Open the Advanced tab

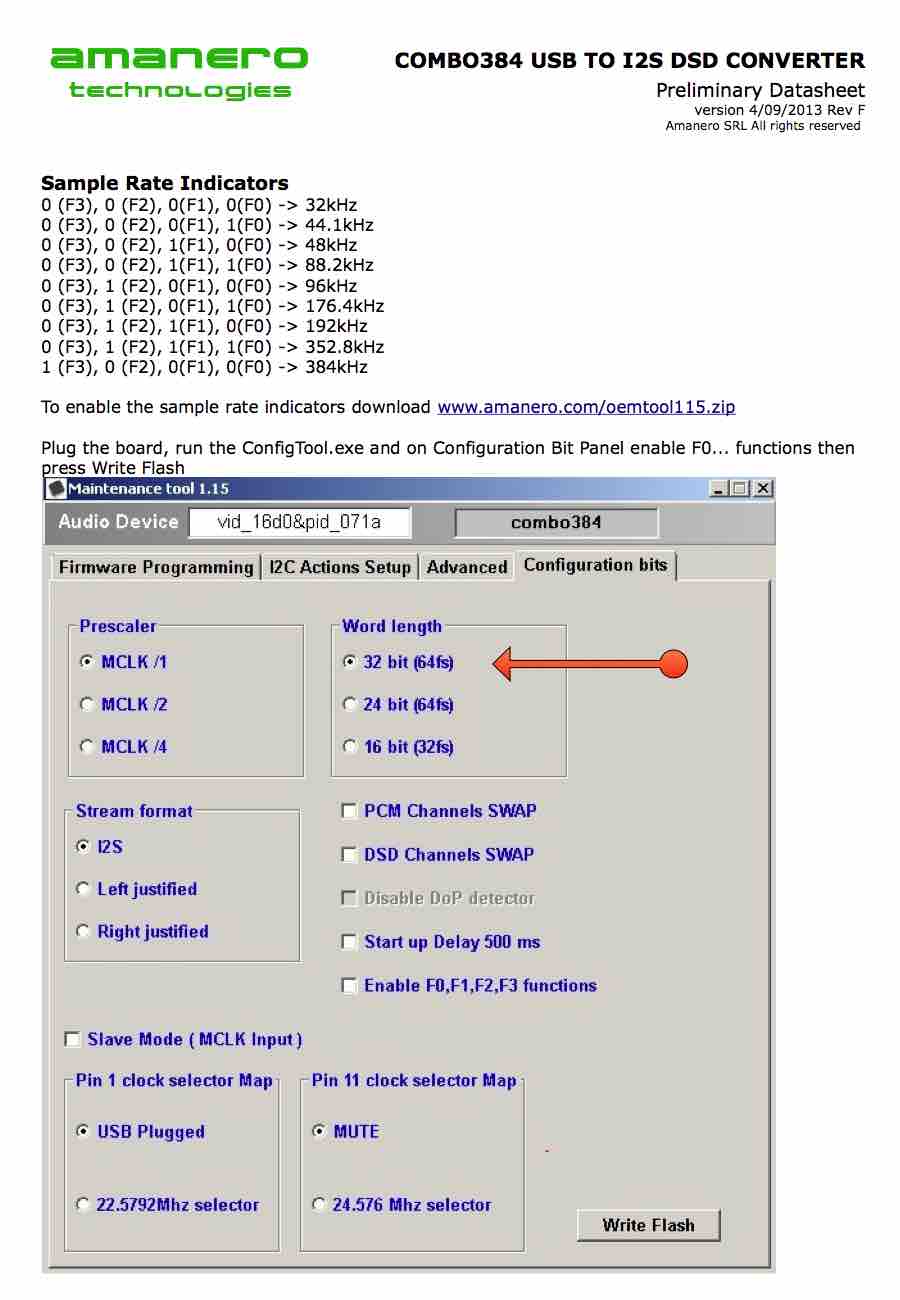[467, 567]
